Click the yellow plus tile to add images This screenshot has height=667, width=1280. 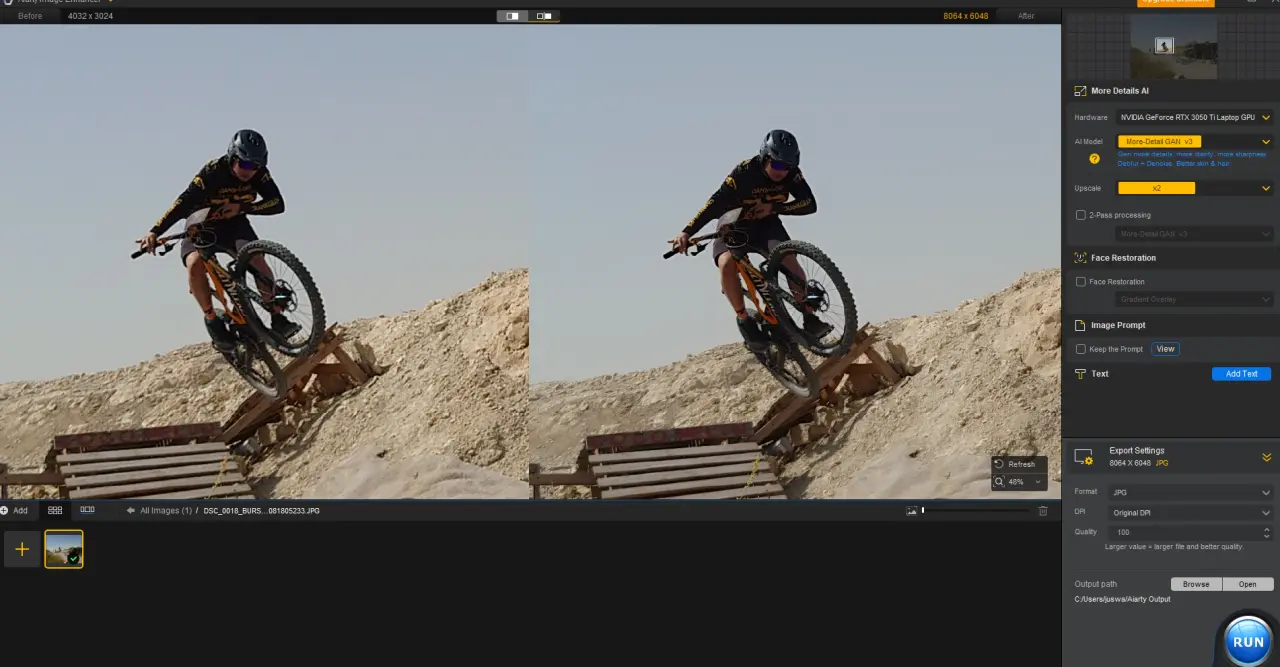click(x=22, y=549)
